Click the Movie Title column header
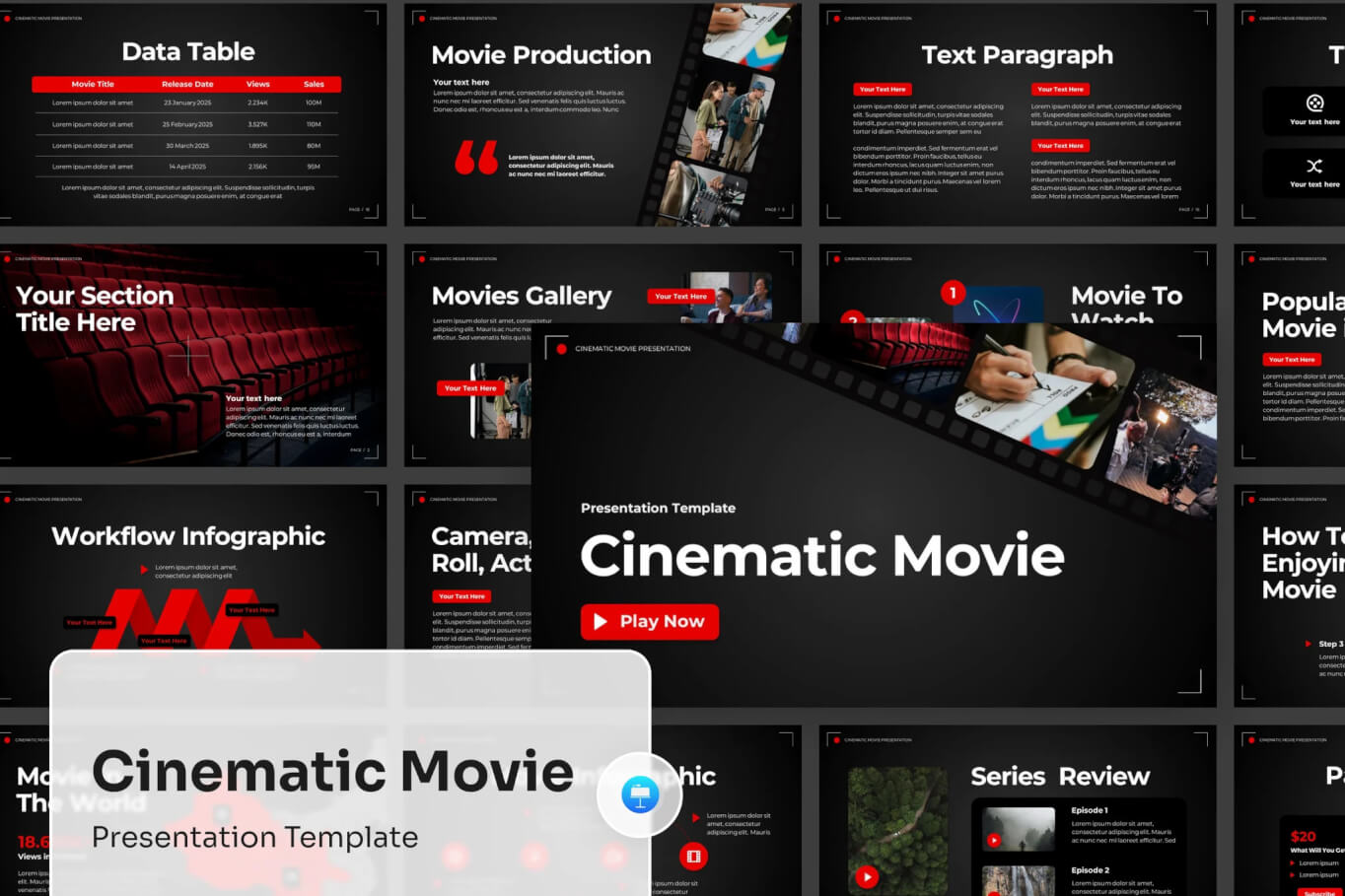Screen dimensions: 1345x896 click(x=93, y=85)
